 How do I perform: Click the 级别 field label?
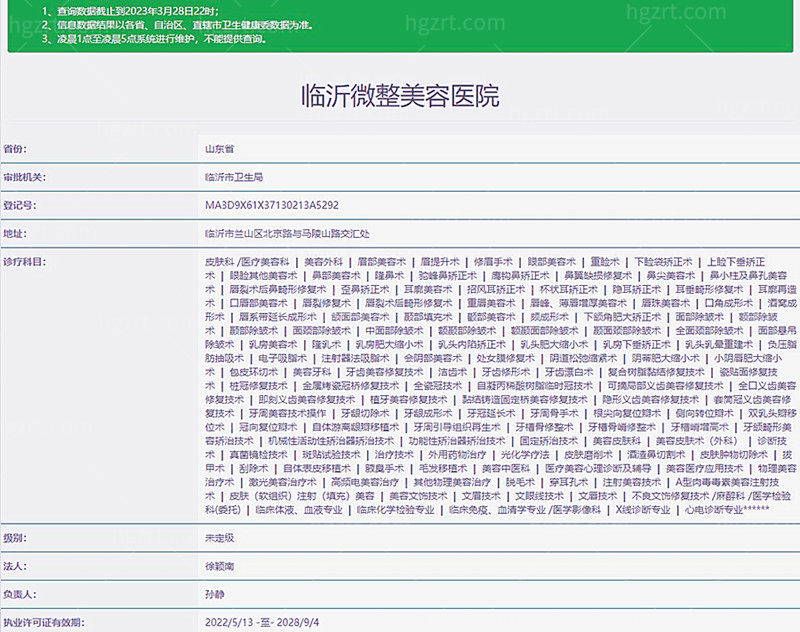[x=15, y=538]
